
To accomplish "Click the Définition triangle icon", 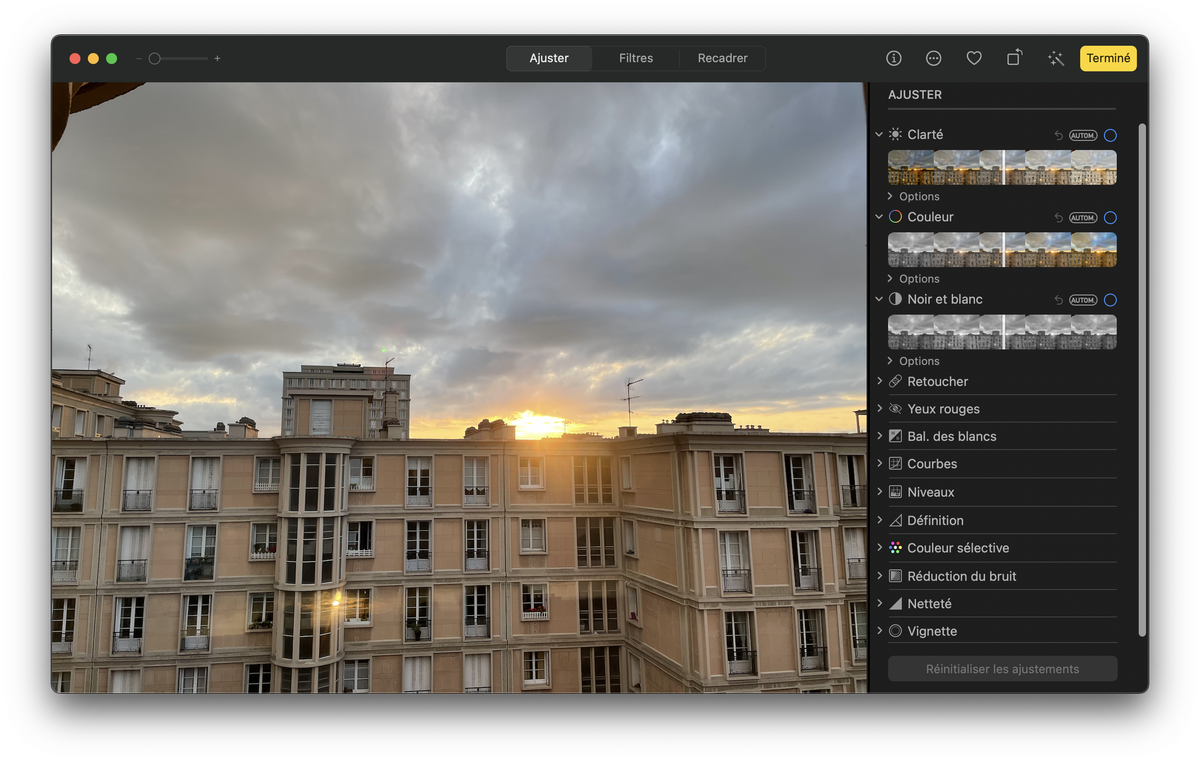I will (x=895, y=520).
